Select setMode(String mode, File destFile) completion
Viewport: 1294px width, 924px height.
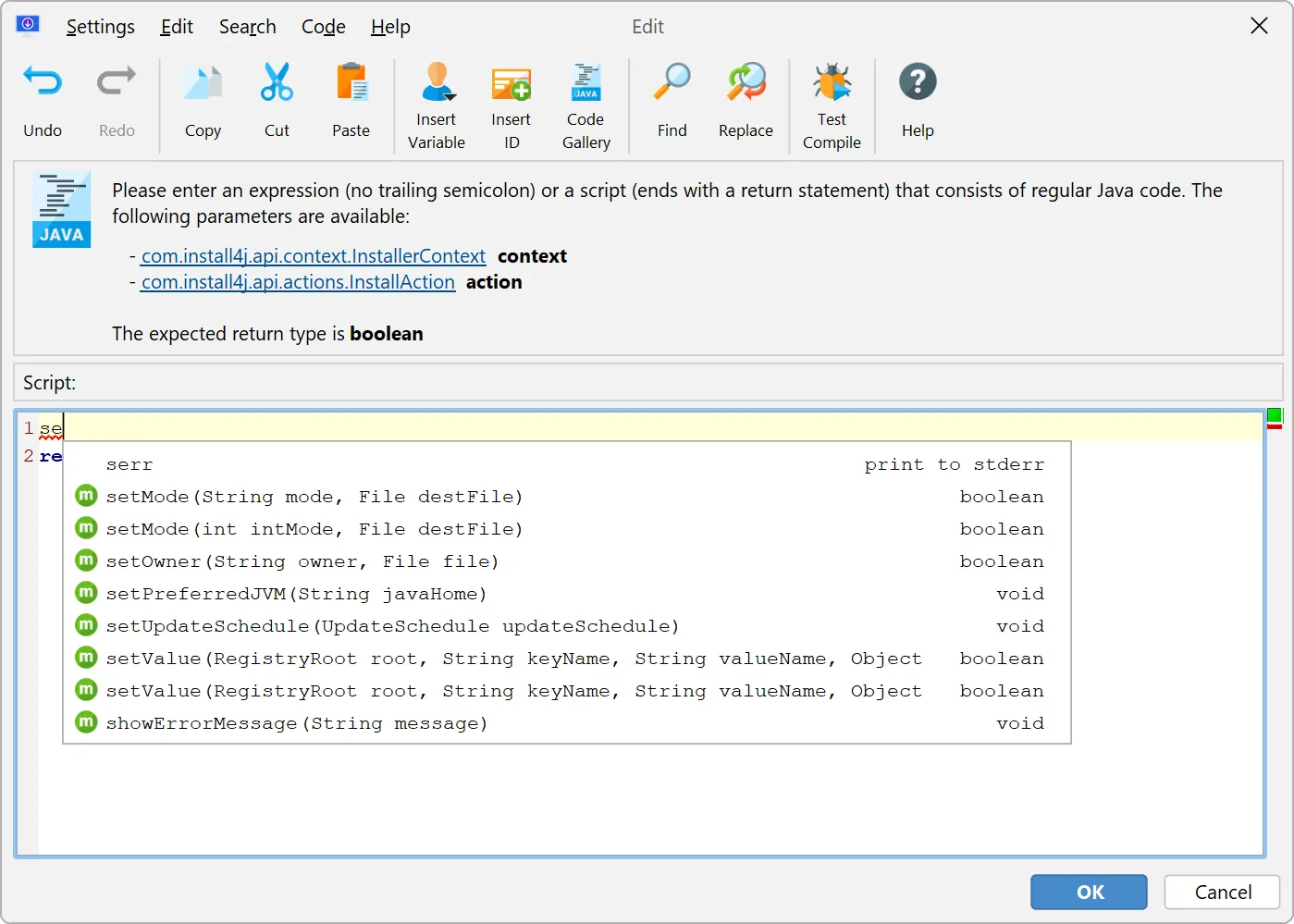click(x=567, y=497)
